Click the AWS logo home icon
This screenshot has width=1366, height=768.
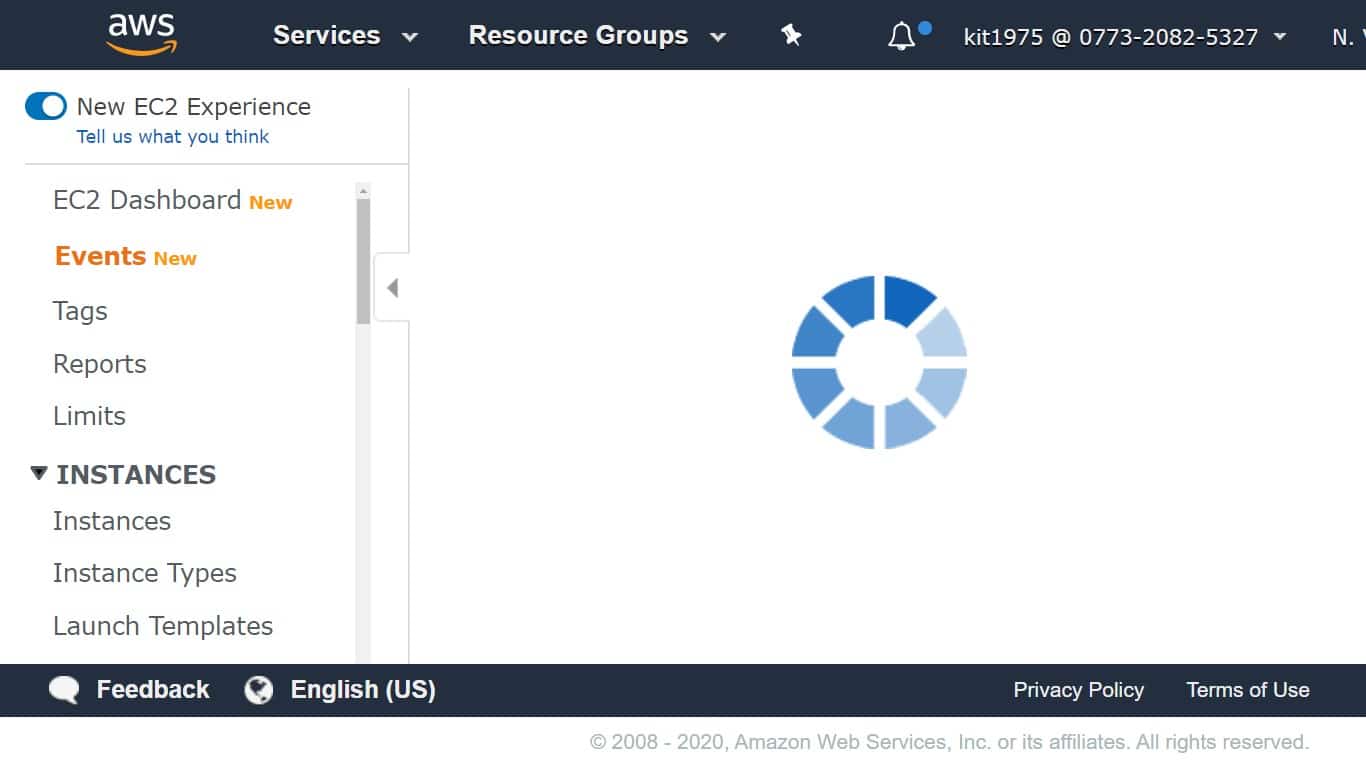point(142,35)
